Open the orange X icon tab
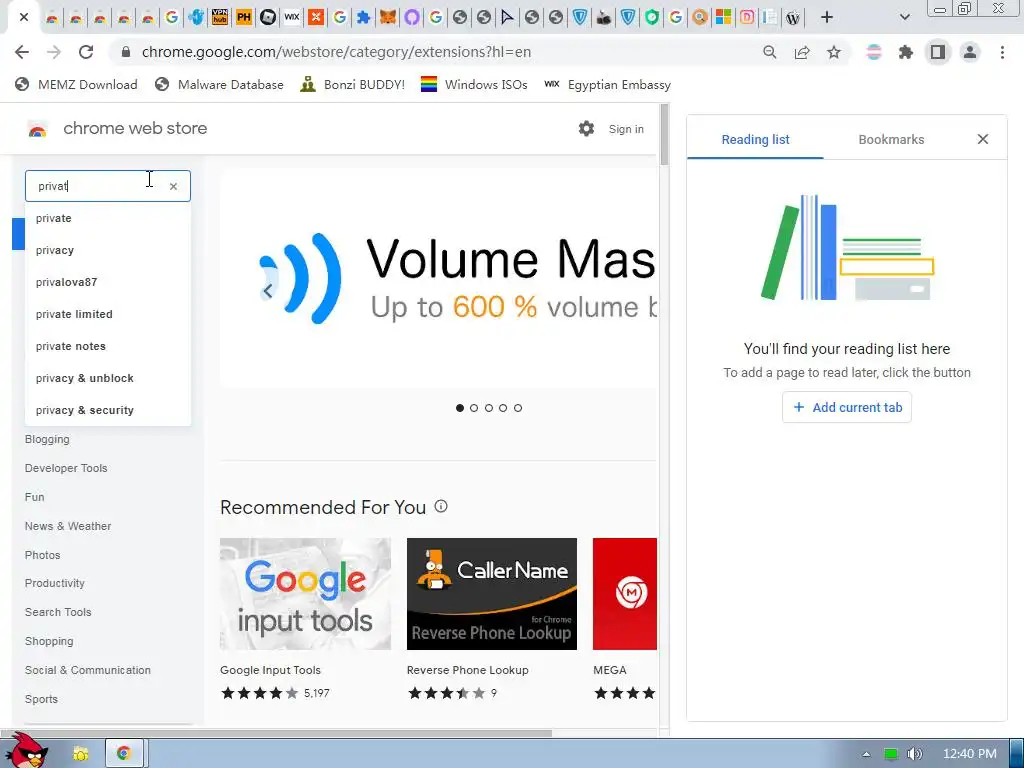The image size is (1024, 768). tap(316, 17)
